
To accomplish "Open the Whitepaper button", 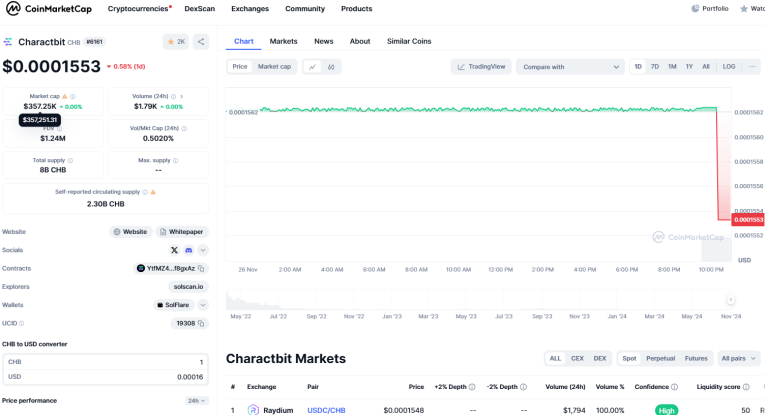I will coord(182,232).
